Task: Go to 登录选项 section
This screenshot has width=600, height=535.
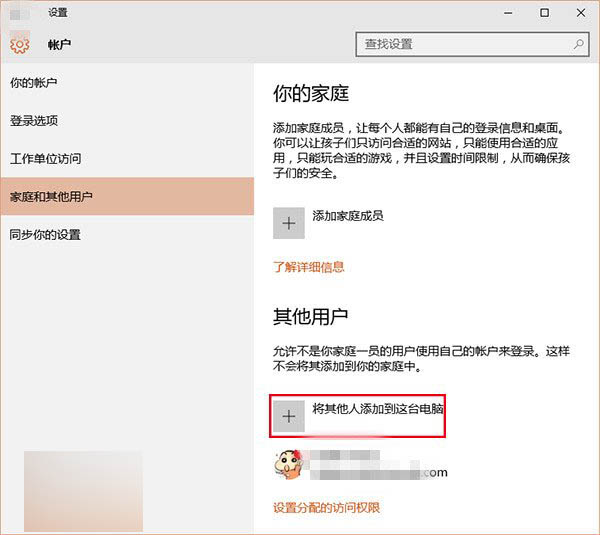Action: click(34, 120)
